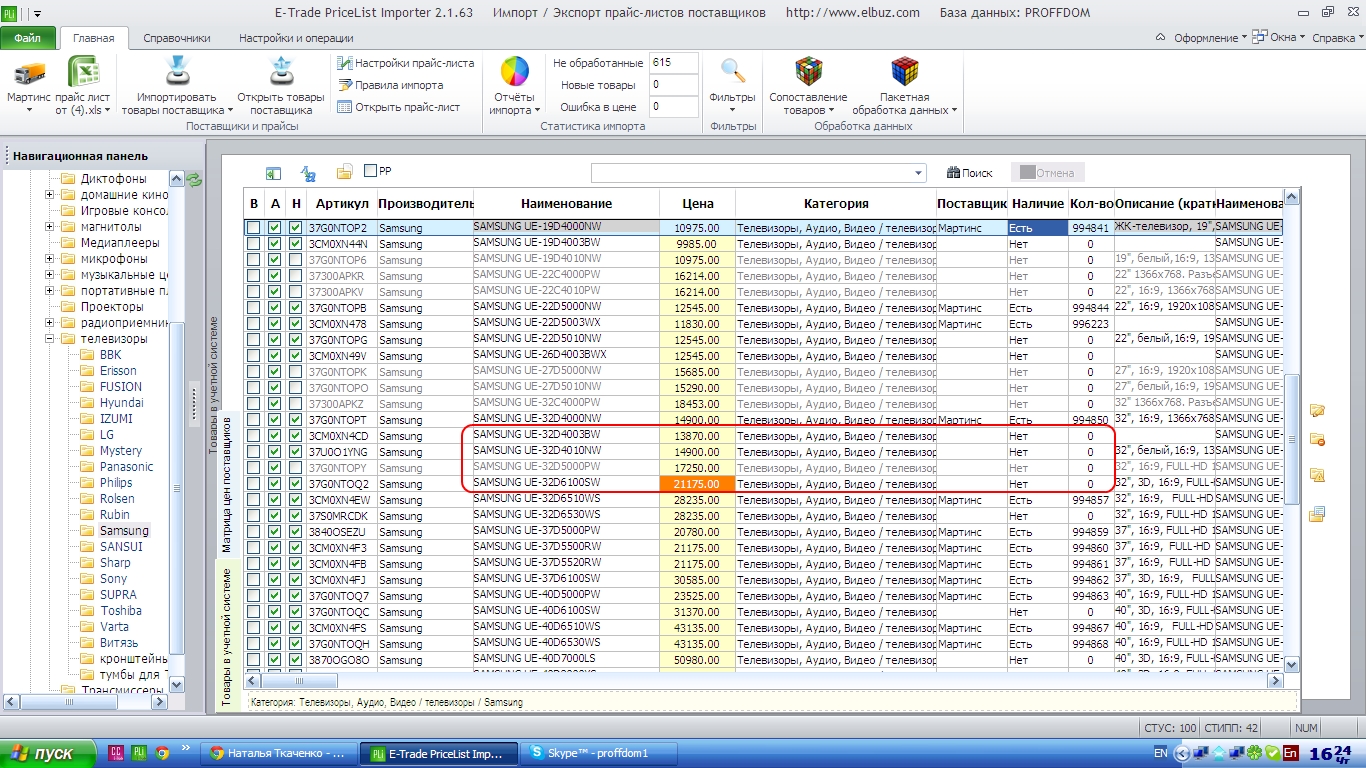Open the Chrome quick launch icon
Viewport: 1366px width, 768px height.
coord(161,753)
